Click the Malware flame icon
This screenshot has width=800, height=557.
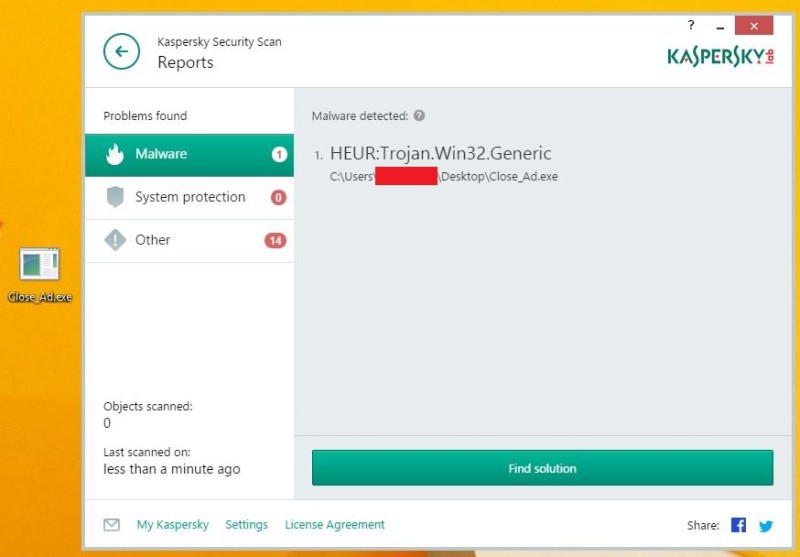point(115,154)
